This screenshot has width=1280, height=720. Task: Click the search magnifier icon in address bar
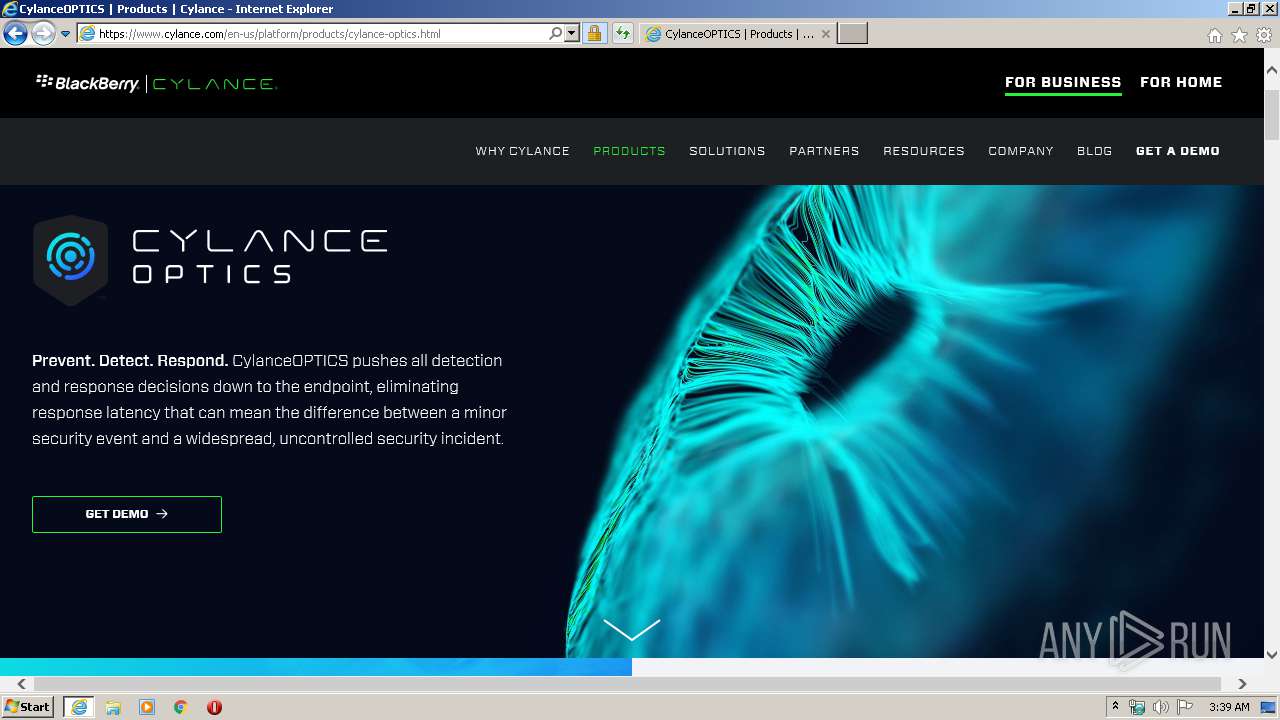(556, 33)
